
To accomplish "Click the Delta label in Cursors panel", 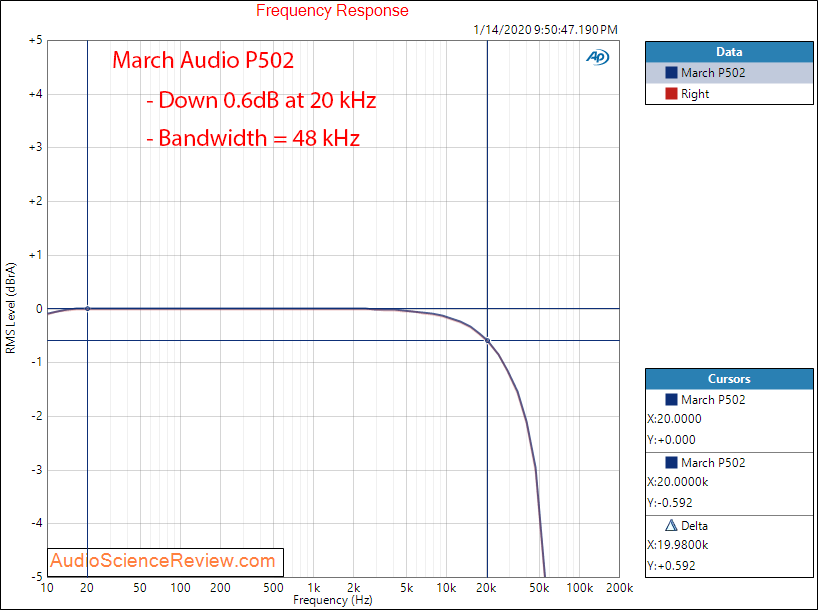I will point(694,526).
